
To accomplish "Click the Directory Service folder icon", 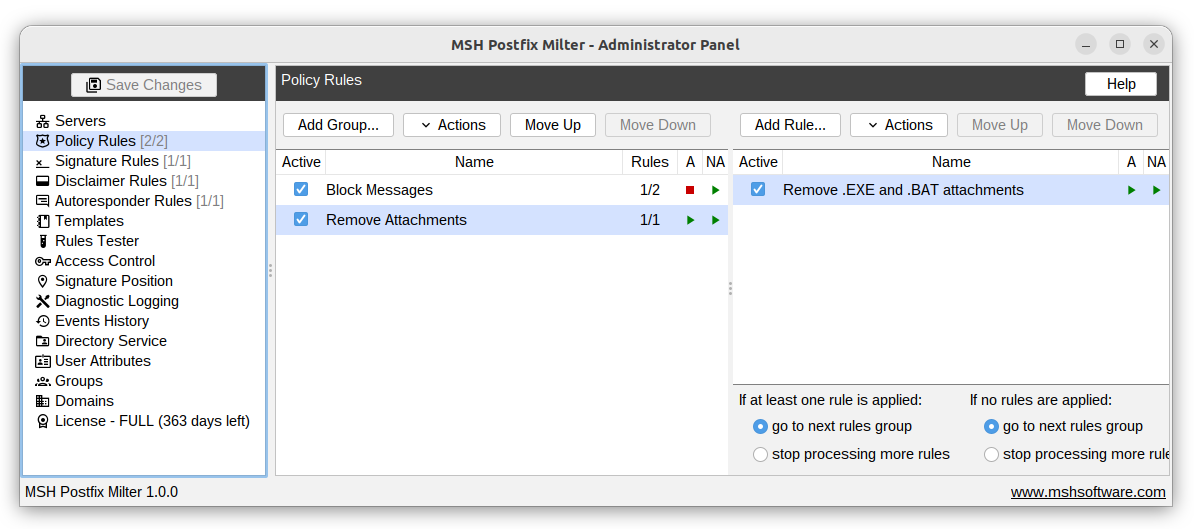I will (x=43, y=341).
